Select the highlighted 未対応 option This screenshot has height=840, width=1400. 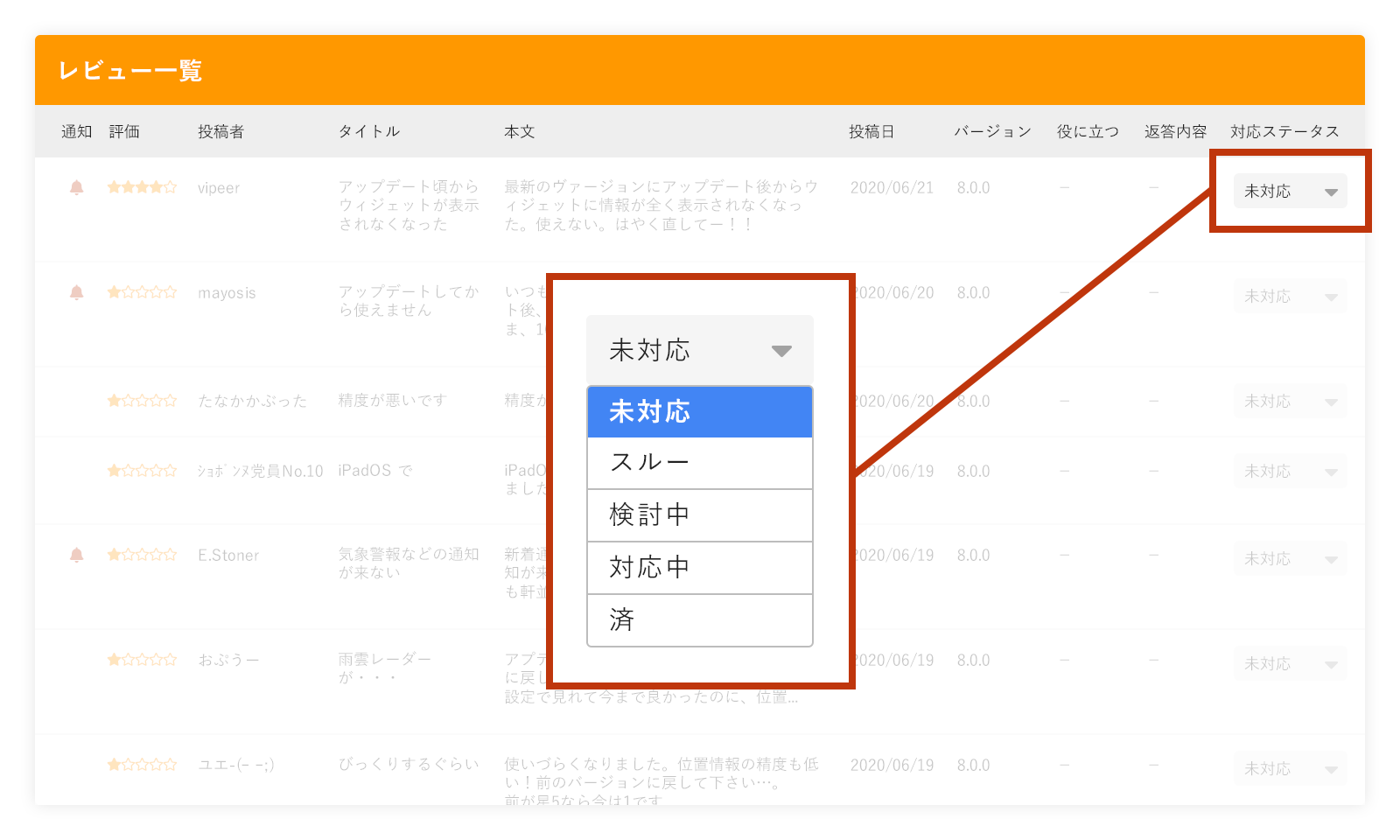700,411
